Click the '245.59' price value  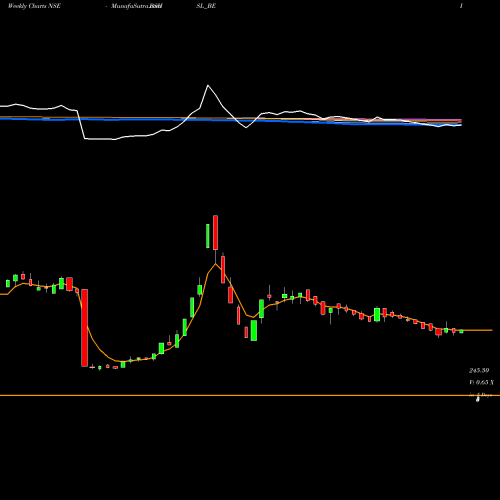point(479,370)
